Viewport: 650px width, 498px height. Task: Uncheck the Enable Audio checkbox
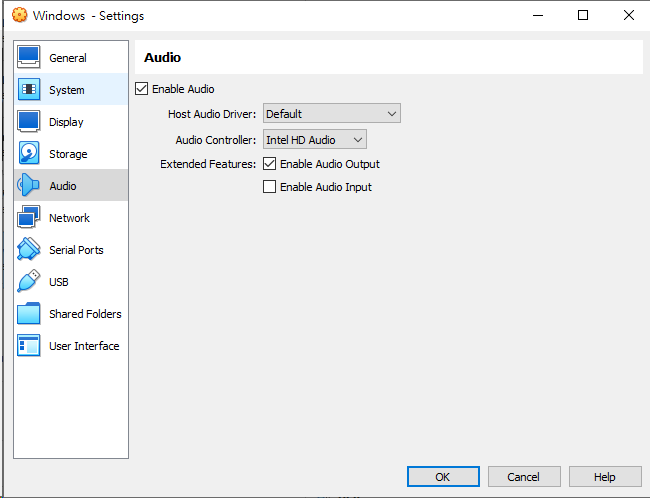(x=141, y=89)
